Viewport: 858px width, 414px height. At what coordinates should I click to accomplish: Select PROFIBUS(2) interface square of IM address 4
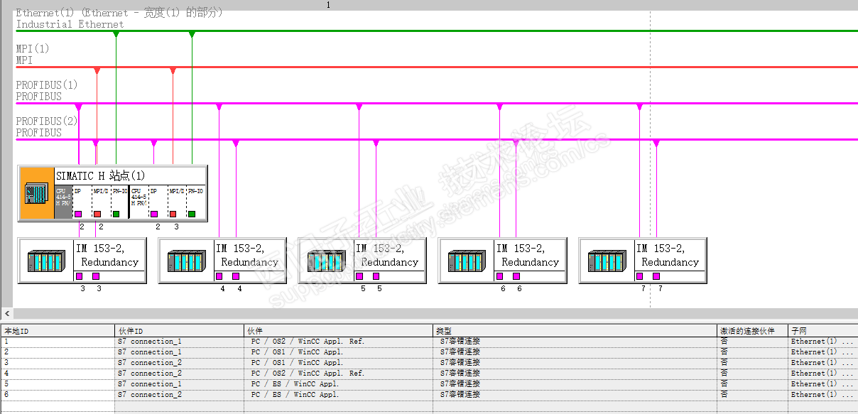(x=236, y=276)
